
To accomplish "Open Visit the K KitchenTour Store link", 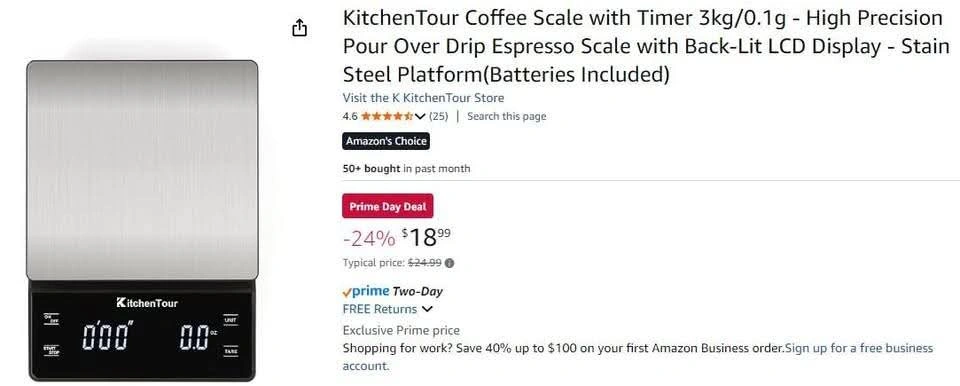I will (x=423, y=98).
